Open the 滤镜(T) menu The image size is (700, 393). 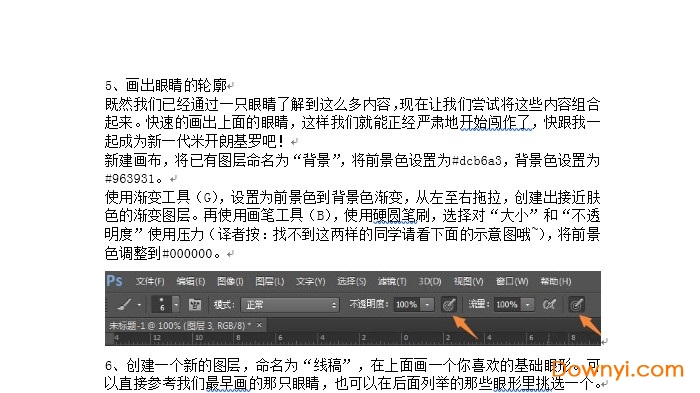tap(392, 281)
